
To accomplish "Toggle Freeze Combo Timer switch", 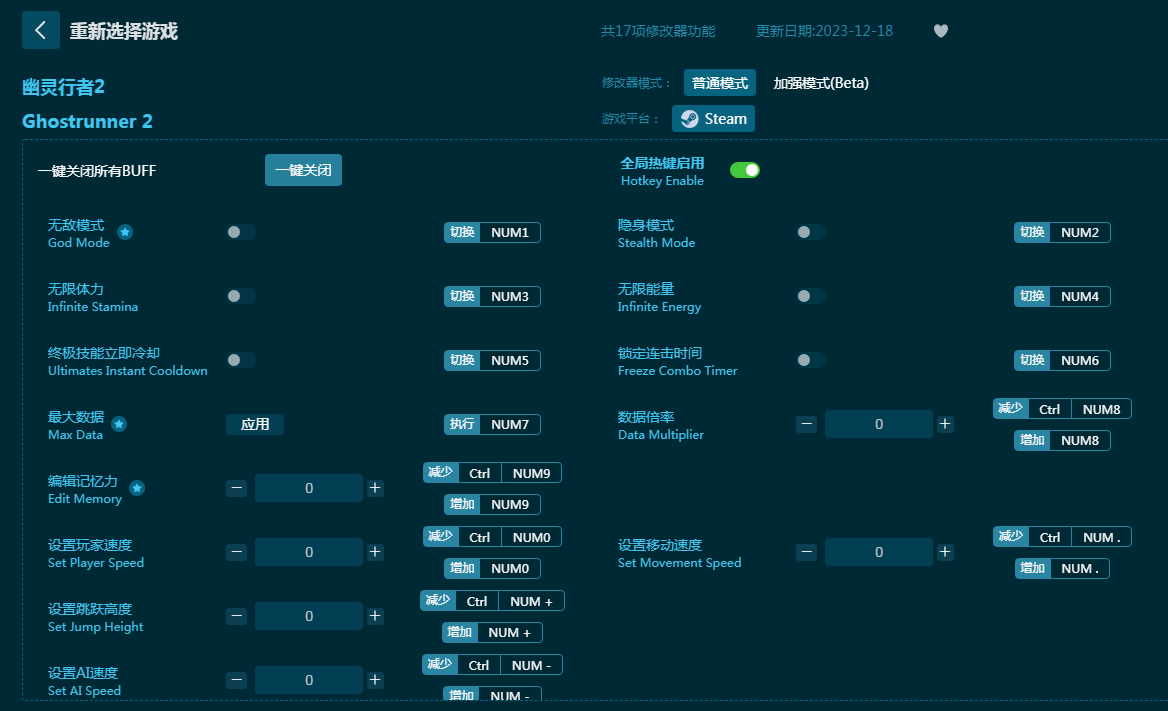I will tap(810, 360).
